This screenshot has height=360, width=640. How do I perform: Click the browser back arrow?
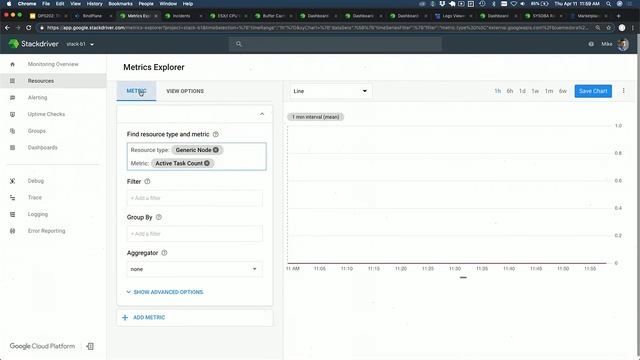[7, 28]
